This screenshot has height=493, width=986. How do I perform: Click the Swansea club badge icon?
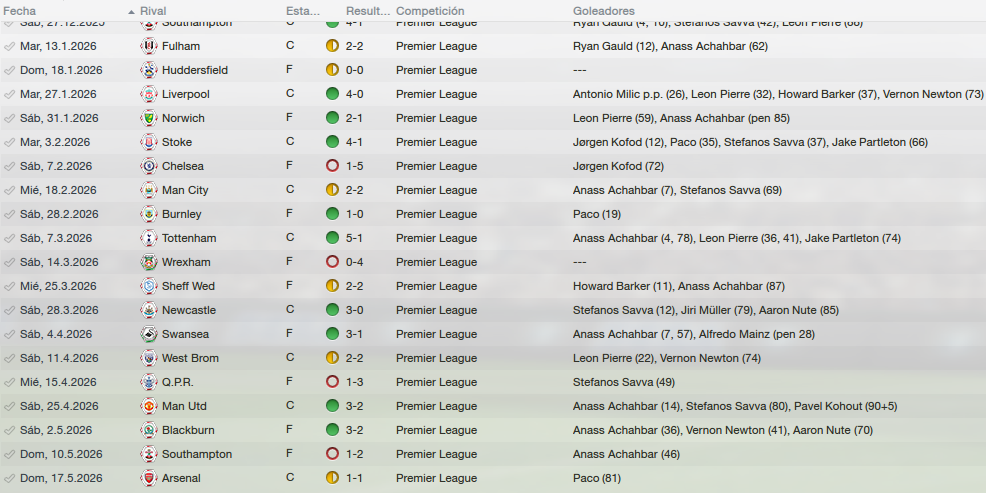[148, 334]
